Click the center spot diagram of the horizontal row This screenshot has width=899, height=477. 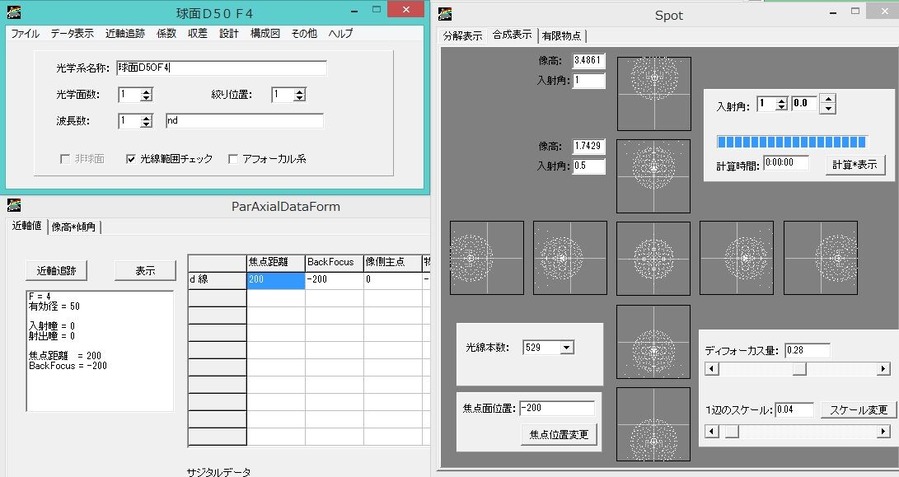(x=654, y=258)
